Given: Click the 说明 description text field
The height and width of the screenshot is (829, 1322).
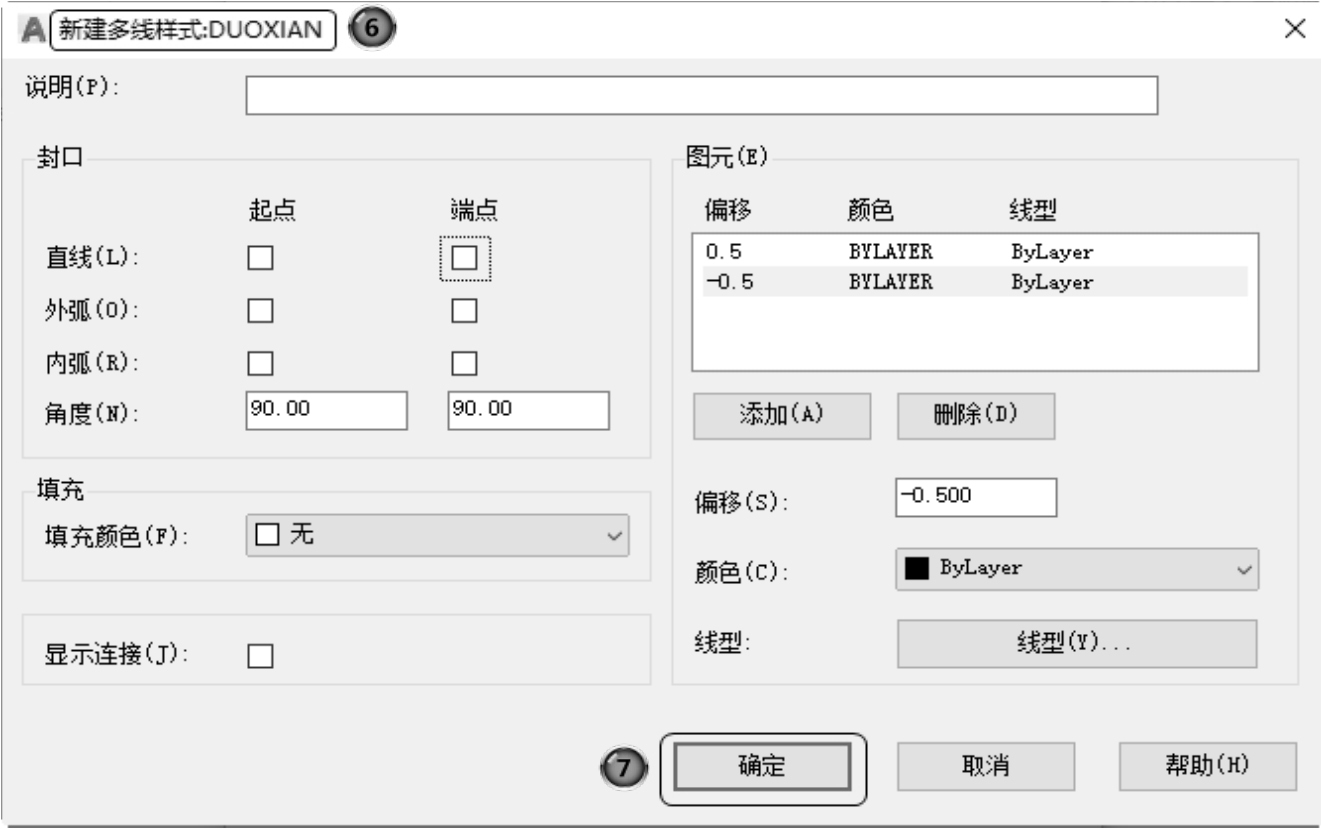Looking at the screenshot, I should coord(701,96).
